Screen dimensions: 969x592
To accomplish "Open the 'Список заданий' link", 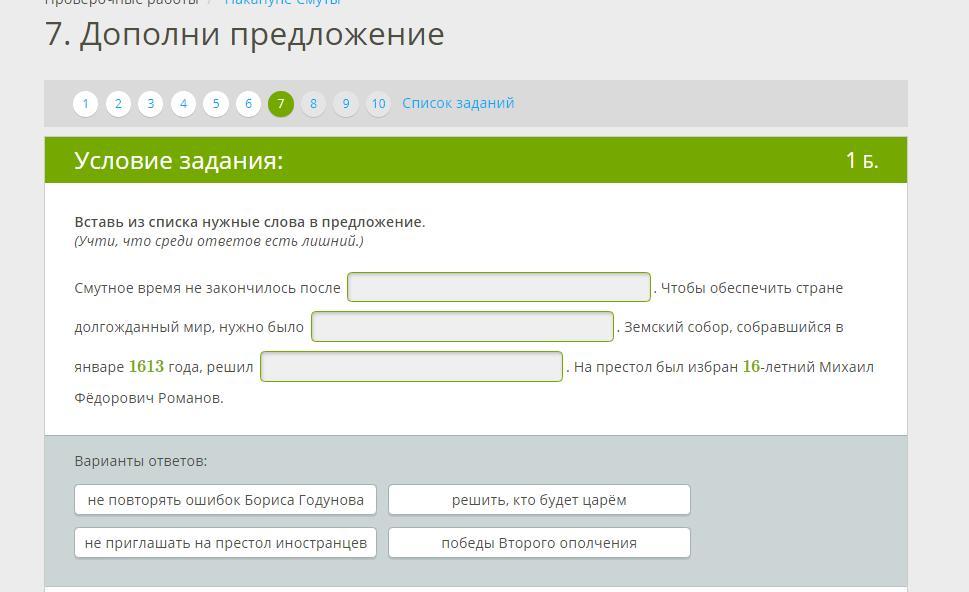I will coord(458,103).
